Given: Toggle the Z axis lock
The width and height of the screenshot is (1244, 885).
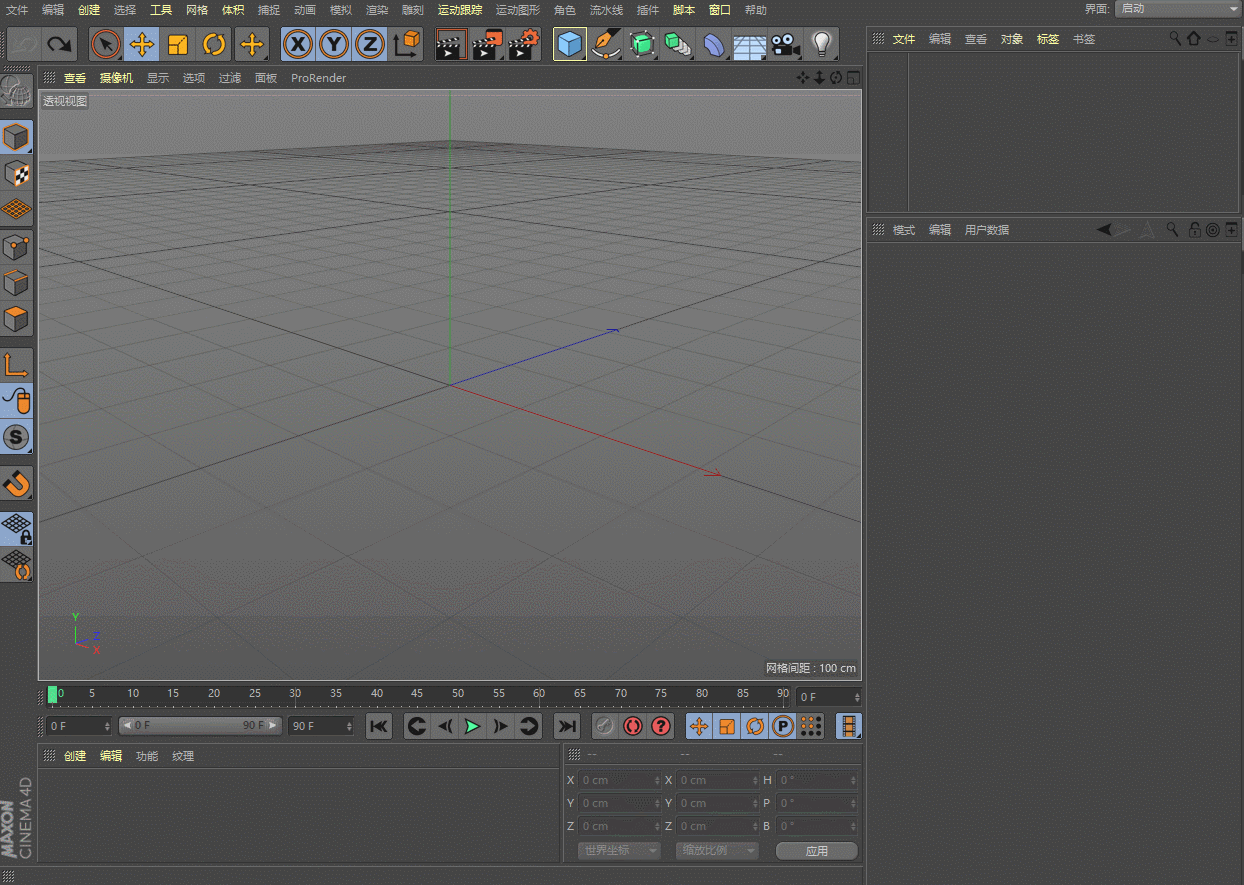Looking at the screenshot, I should (370, 45).
